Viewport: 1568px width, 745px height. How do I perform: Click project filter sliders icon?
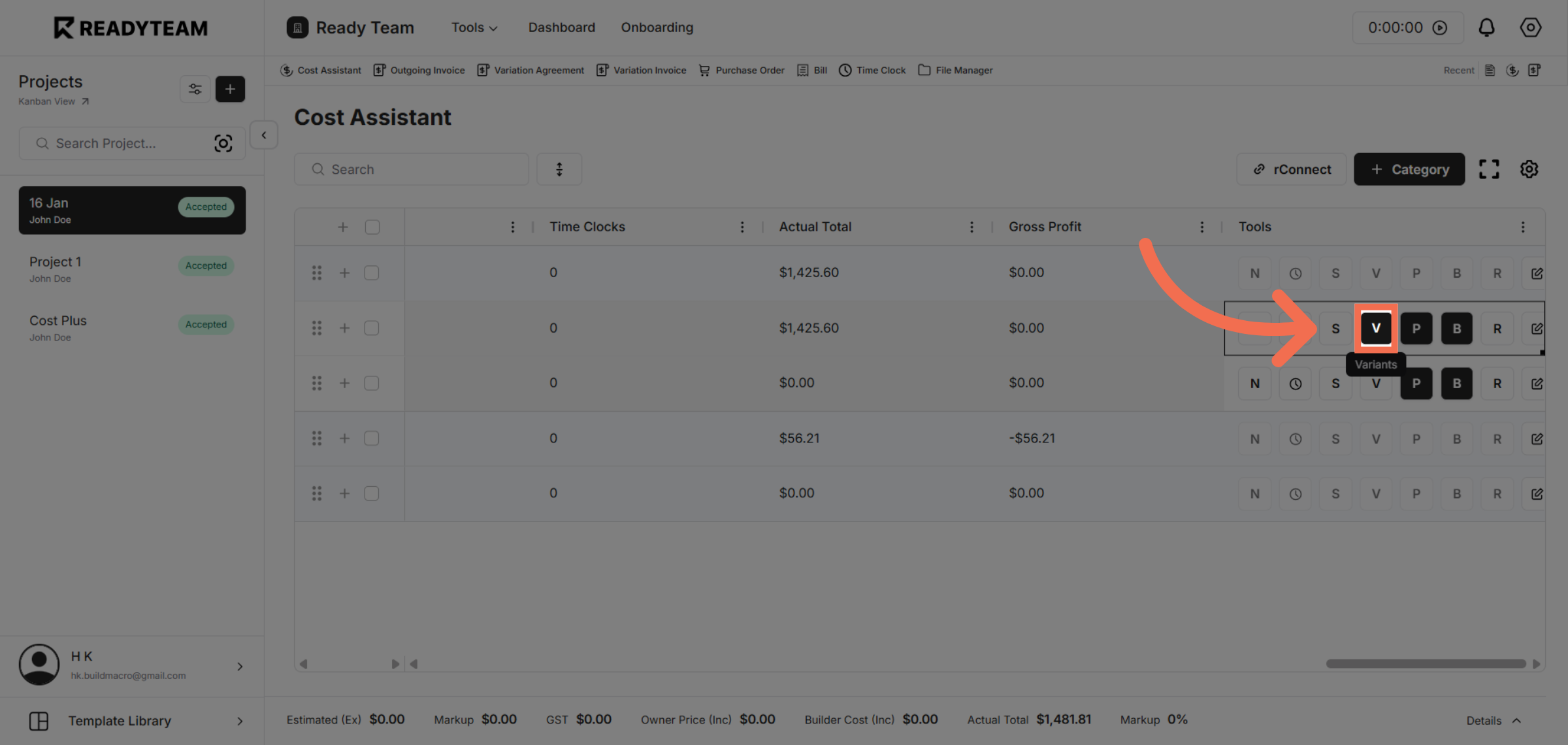click(195, 89)
